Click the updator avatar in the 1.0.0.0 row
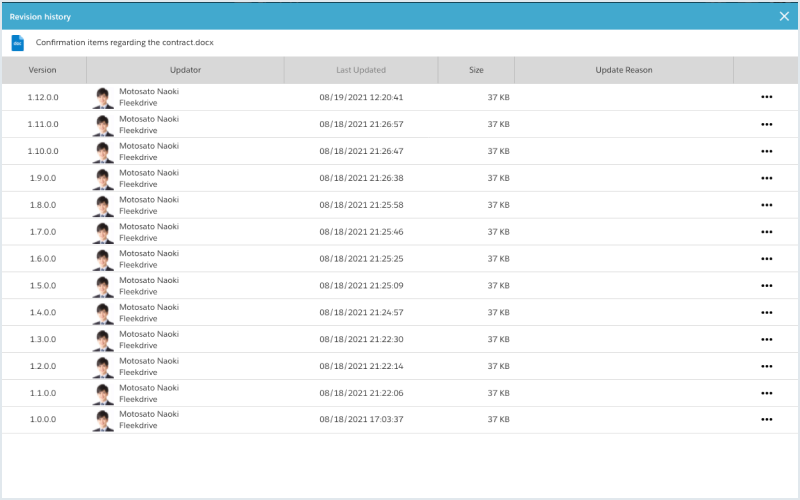This screenshot has width=800, height=500. 103,420
